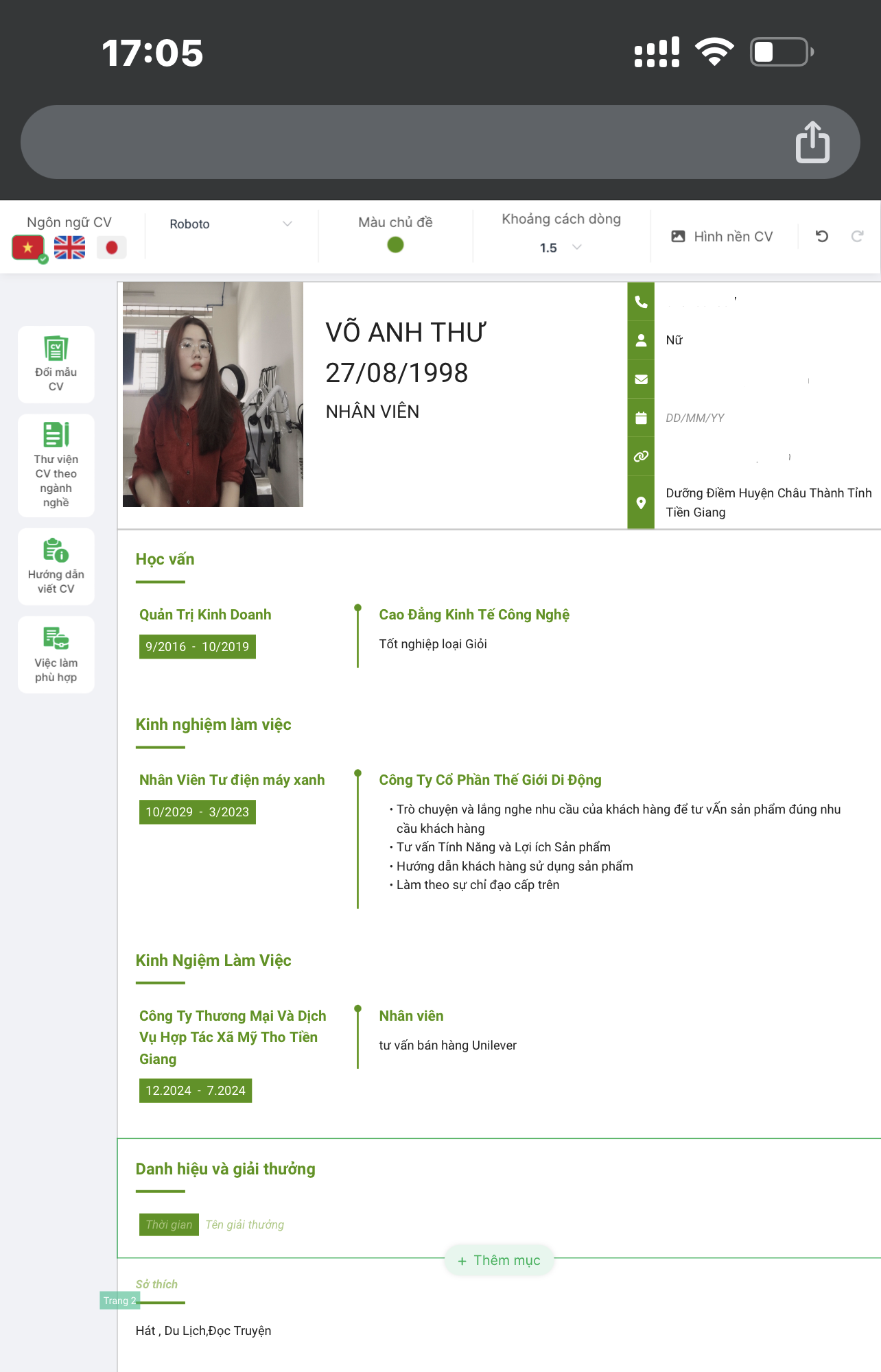This screenshot has height=1372, width=881.
Task: Click the redo arrow icon
Action: click(x=857, y=237)
